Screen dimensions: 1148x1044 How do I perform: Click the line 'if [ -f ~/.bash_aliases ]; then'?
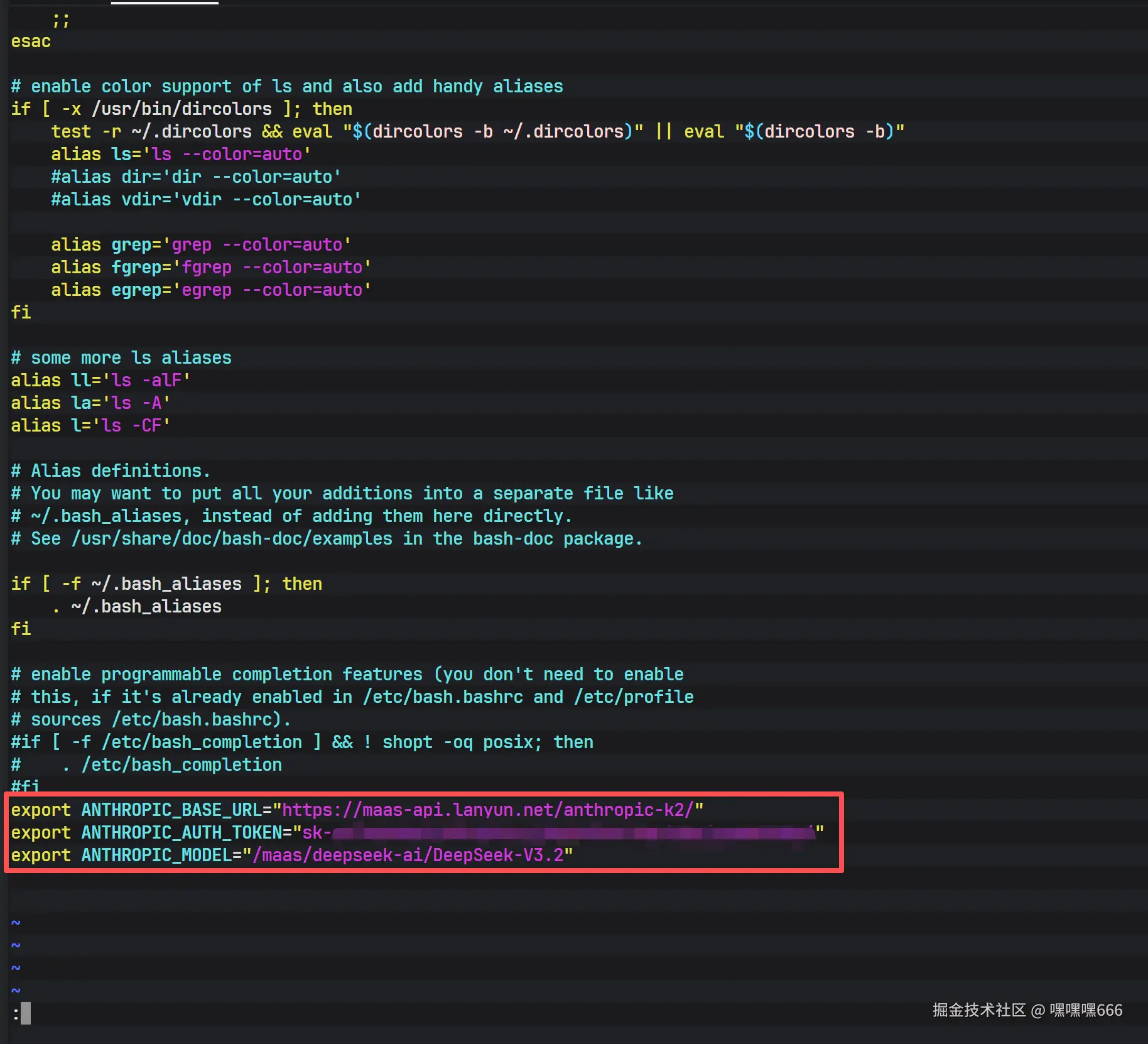click(166, 584)
